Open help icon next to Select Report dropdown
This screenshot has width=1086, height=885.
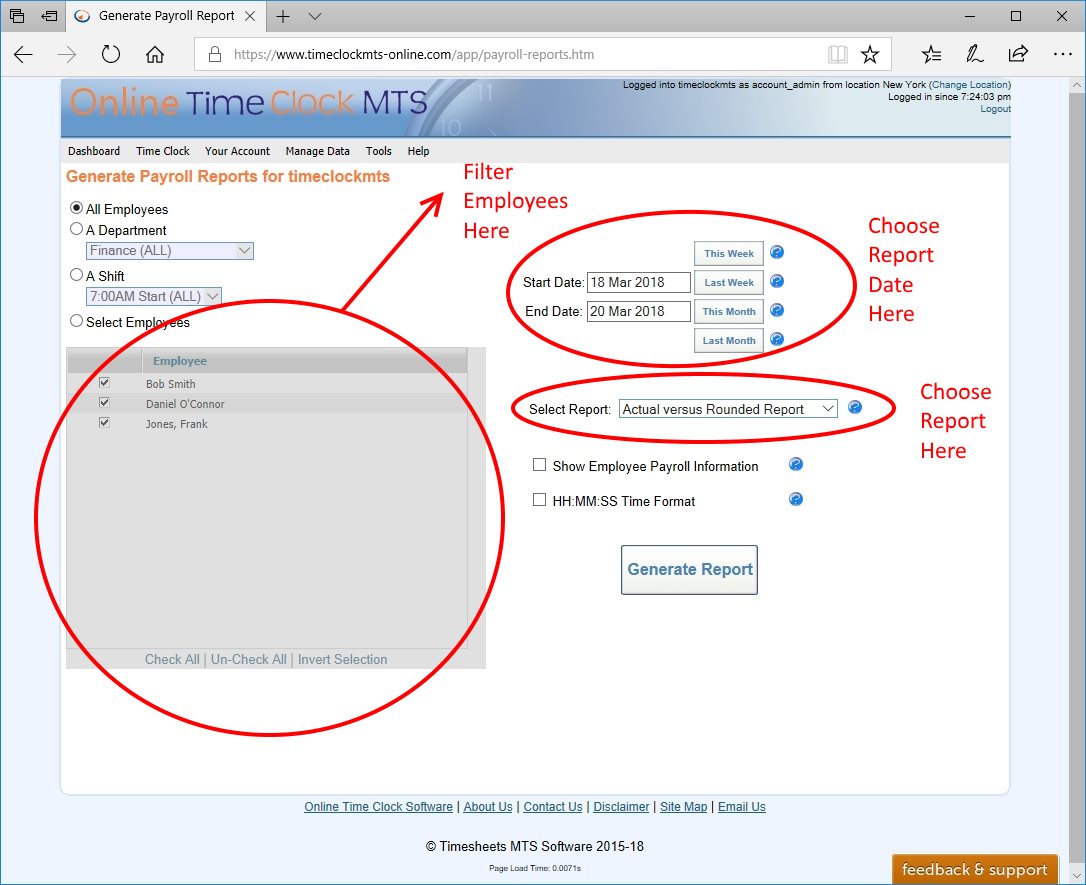[855, 407]
